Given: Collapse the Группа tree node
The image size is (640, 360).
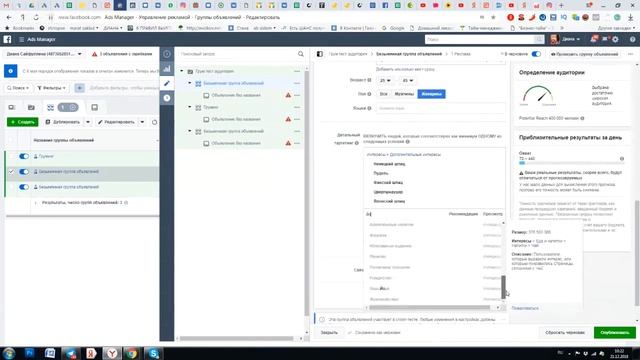Looking at the screenshot, I should 190,107.
